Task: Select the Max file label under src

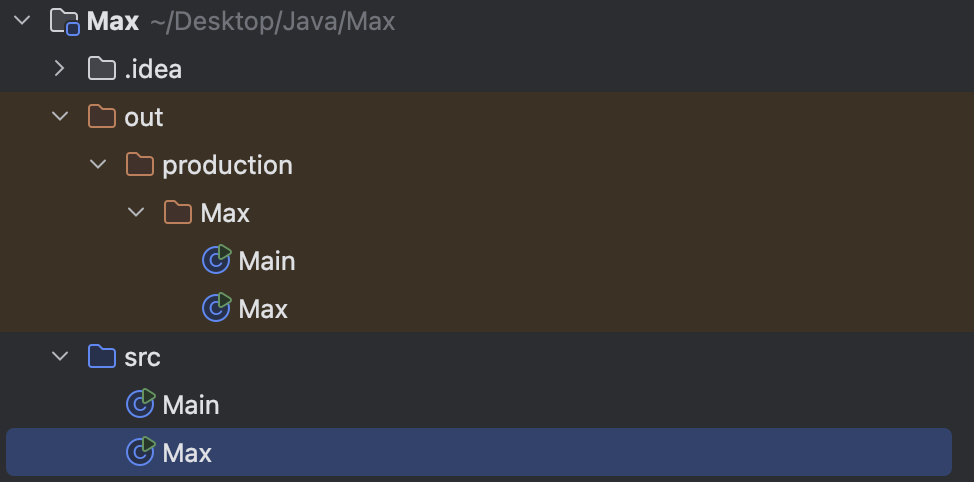Action: point(187,453)
